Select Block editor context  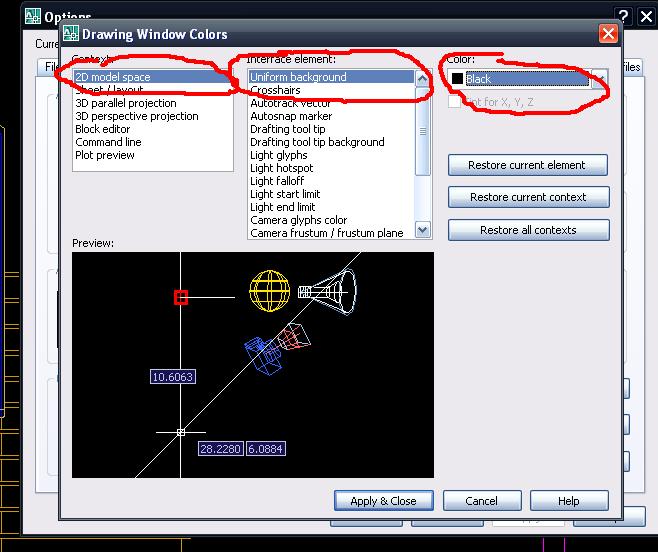click(x=153, y=129)
